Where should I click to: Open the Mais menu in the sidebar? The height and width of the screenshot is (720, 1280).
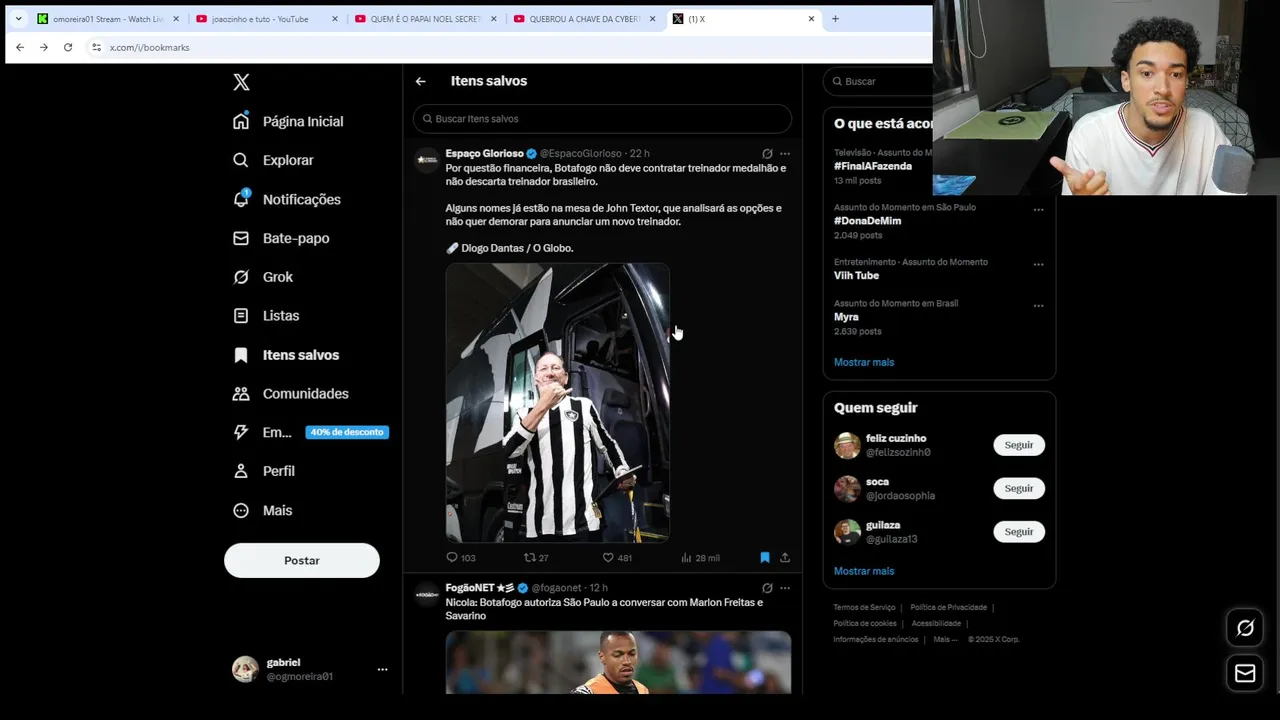tap(262, 510)
